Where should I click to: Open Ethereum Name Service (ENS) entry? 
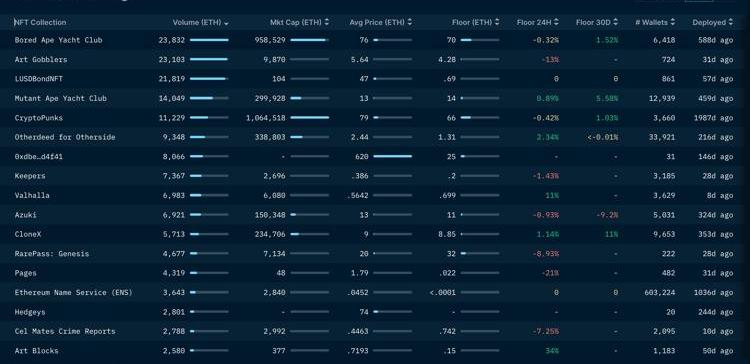pyautogui.click(x=73, y=293)
